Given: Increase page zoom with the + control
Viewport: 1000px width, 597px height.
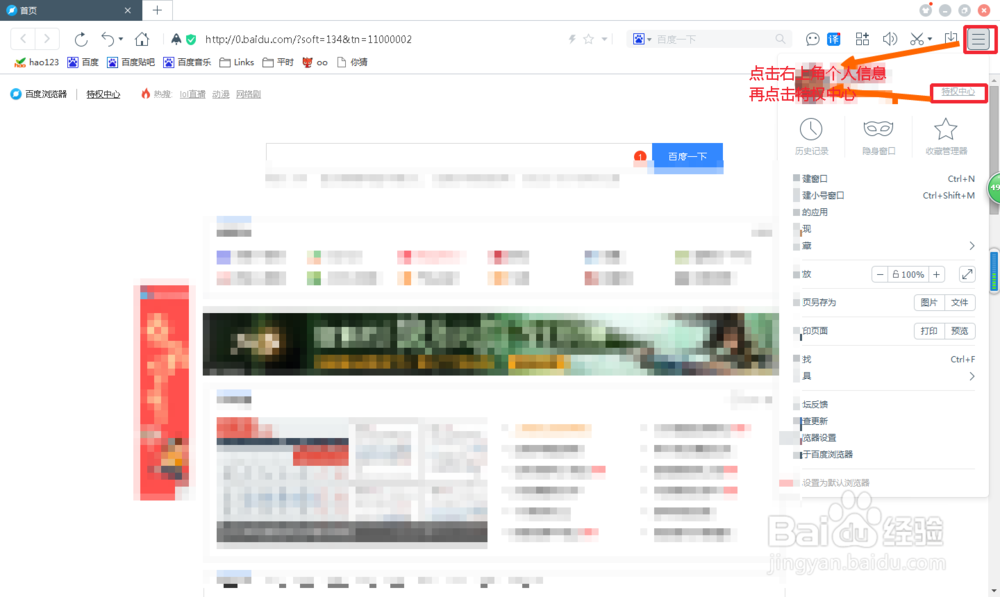Looking at the screenshot, I should tap(935, 273).
